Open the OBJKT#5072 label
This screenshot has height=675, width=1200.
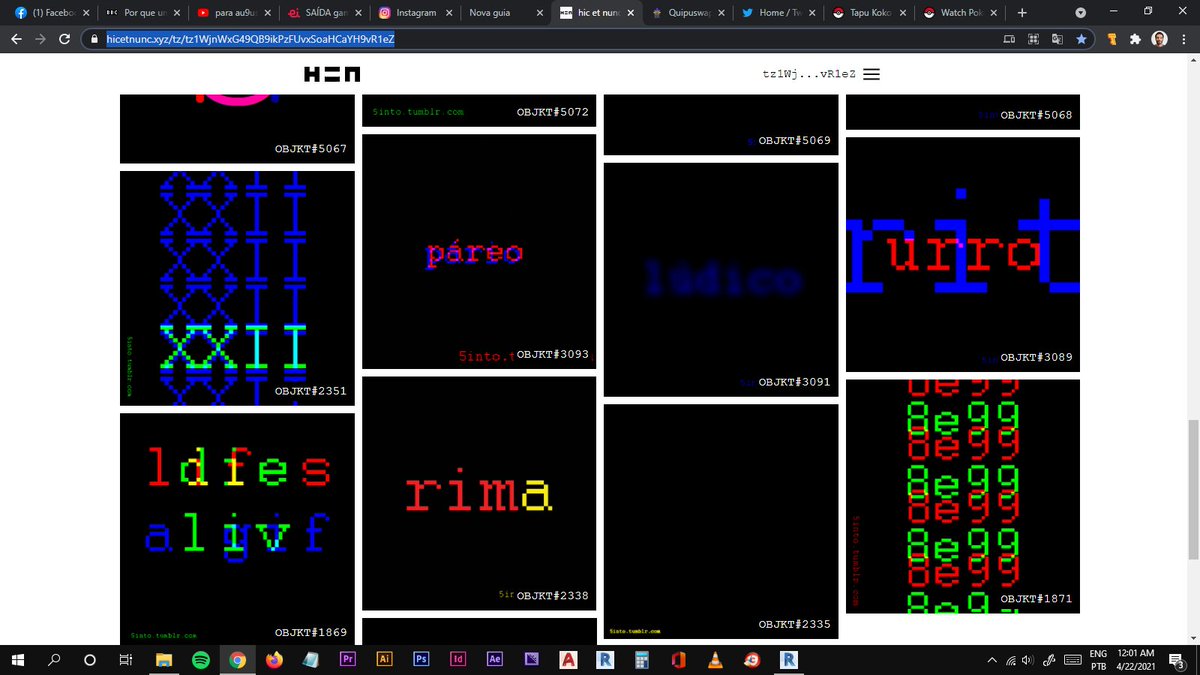pos(553,113)
